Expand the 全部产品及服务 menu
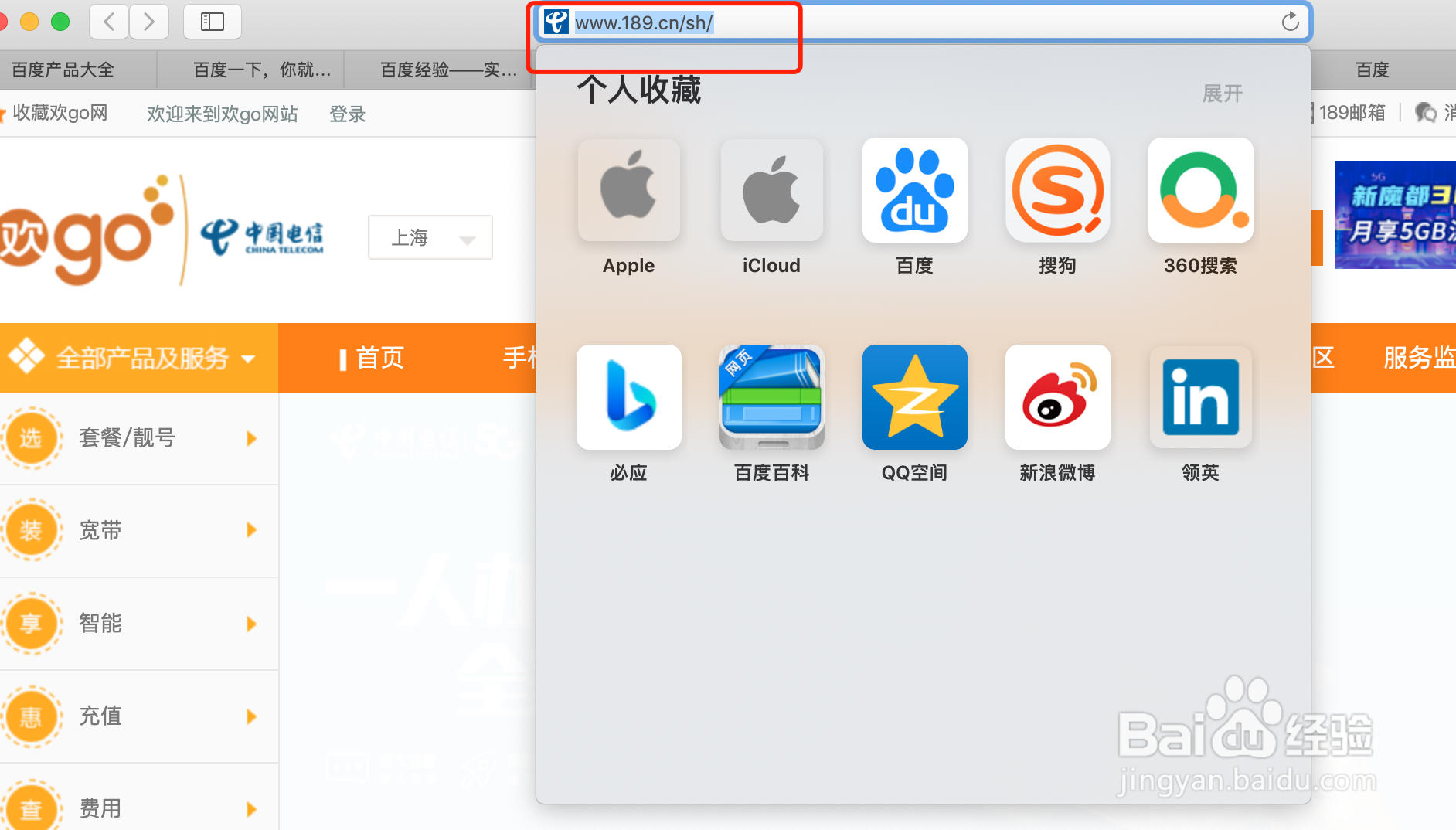This screenshot has height=830, width=1456. 139,358
